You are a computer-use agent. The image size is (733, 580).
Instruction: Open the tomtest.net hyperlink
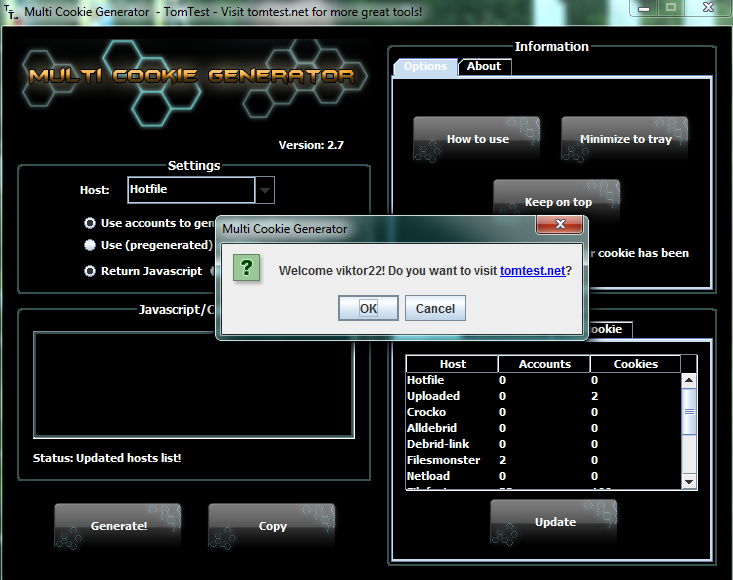coord(532,271)
